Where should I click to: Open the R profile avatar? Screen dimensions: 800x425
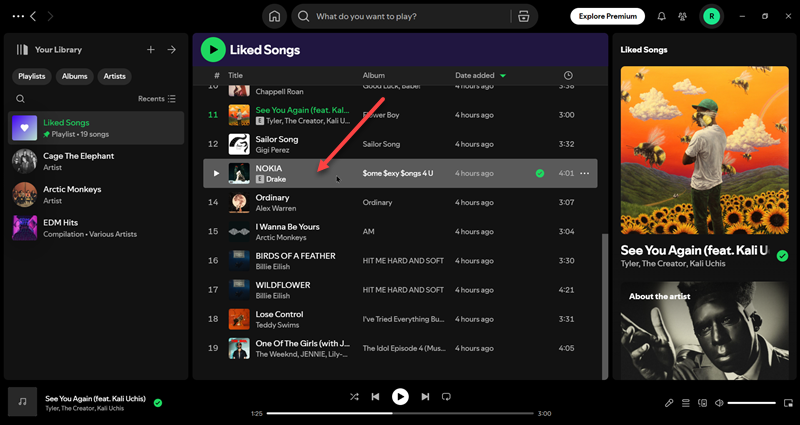point(711,16)
